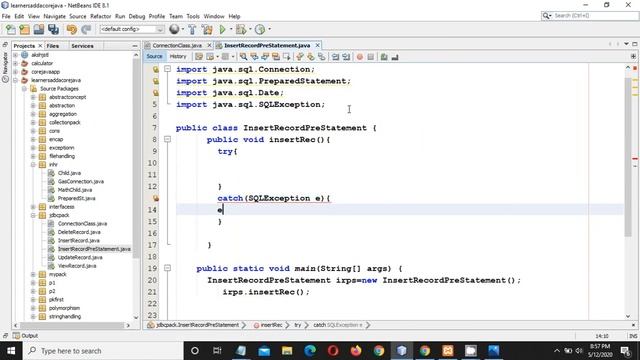
Task: Collapse the main method code fold
Action: [x=167, y=268]
